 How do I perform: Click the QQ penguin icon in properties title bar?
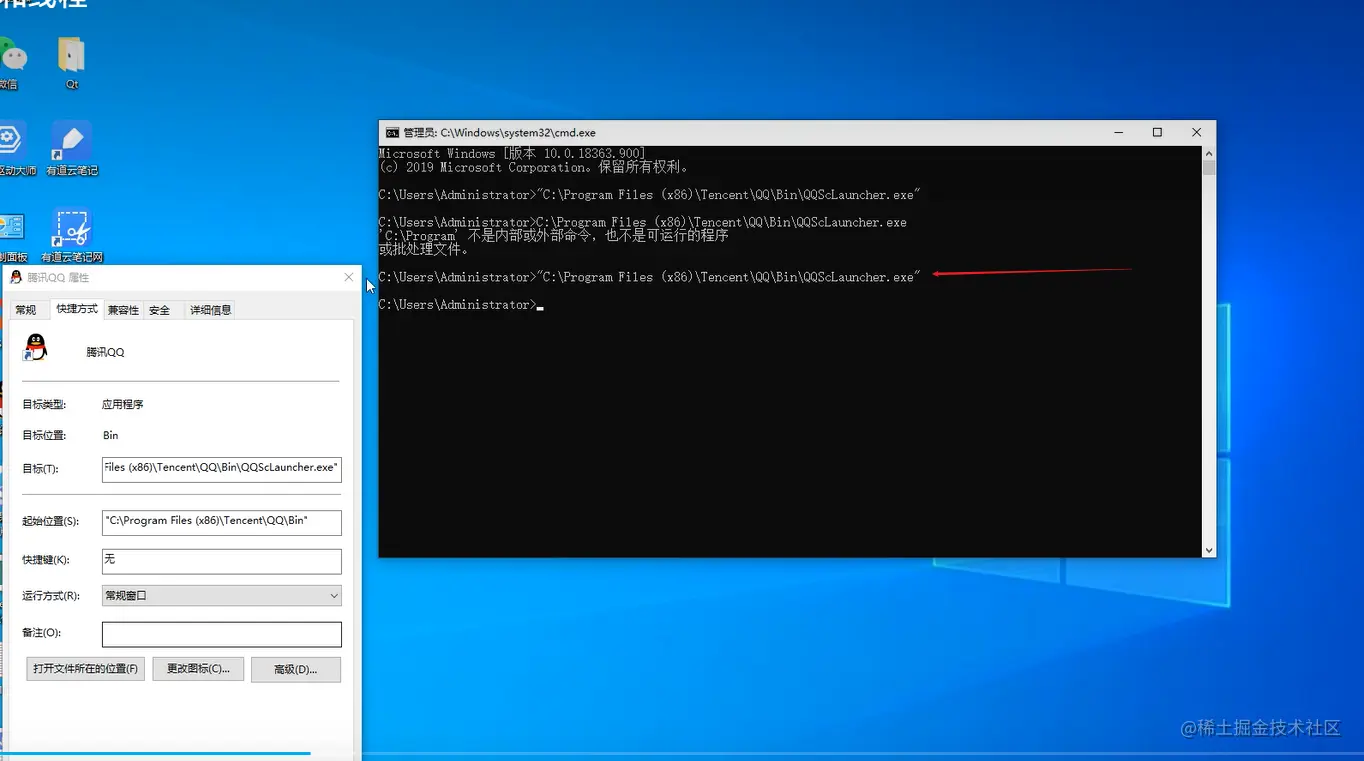coord(16,277)
